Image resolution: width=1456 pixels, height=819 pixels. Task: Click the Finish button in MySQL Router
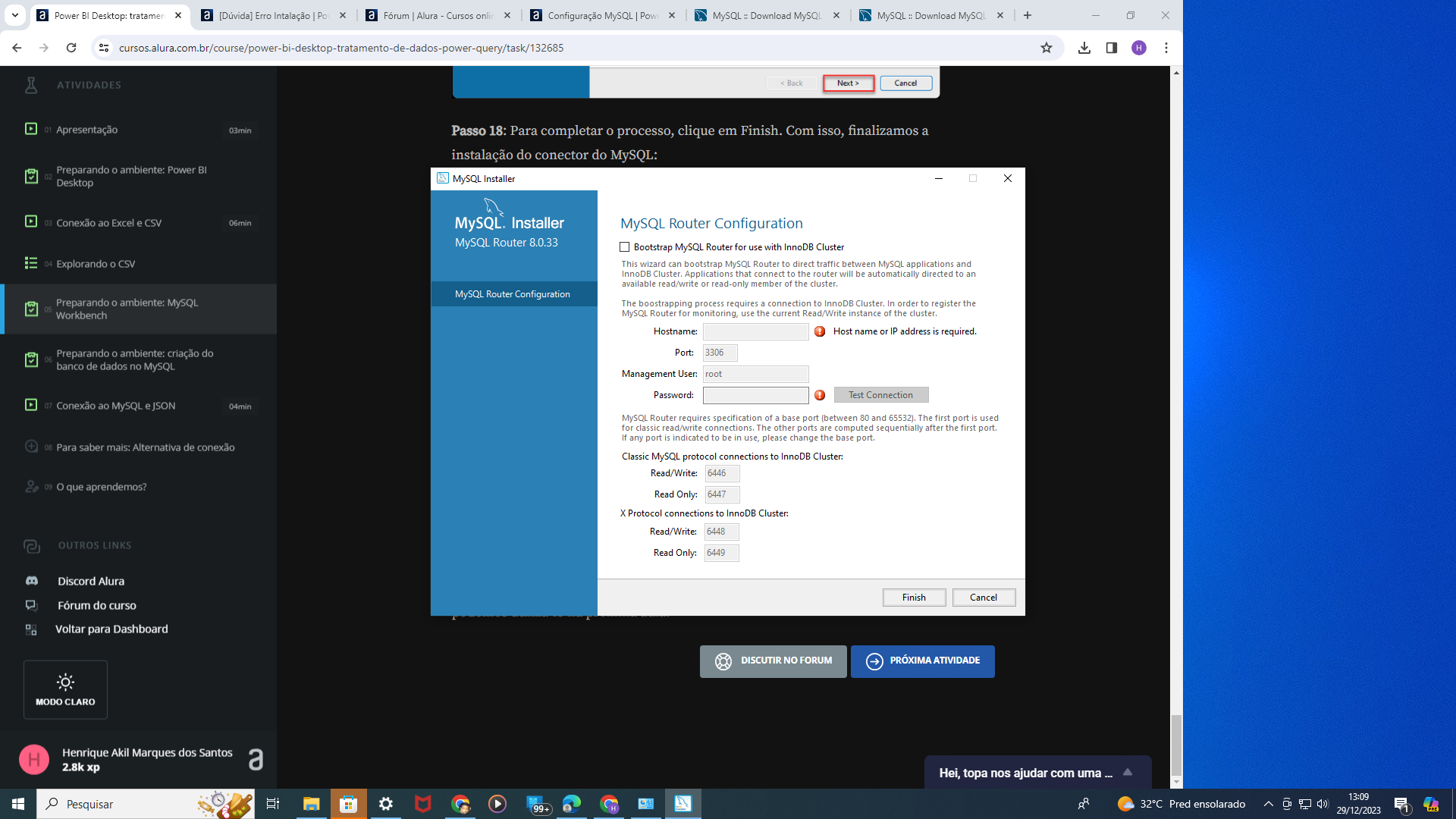(x=913, y=597)
